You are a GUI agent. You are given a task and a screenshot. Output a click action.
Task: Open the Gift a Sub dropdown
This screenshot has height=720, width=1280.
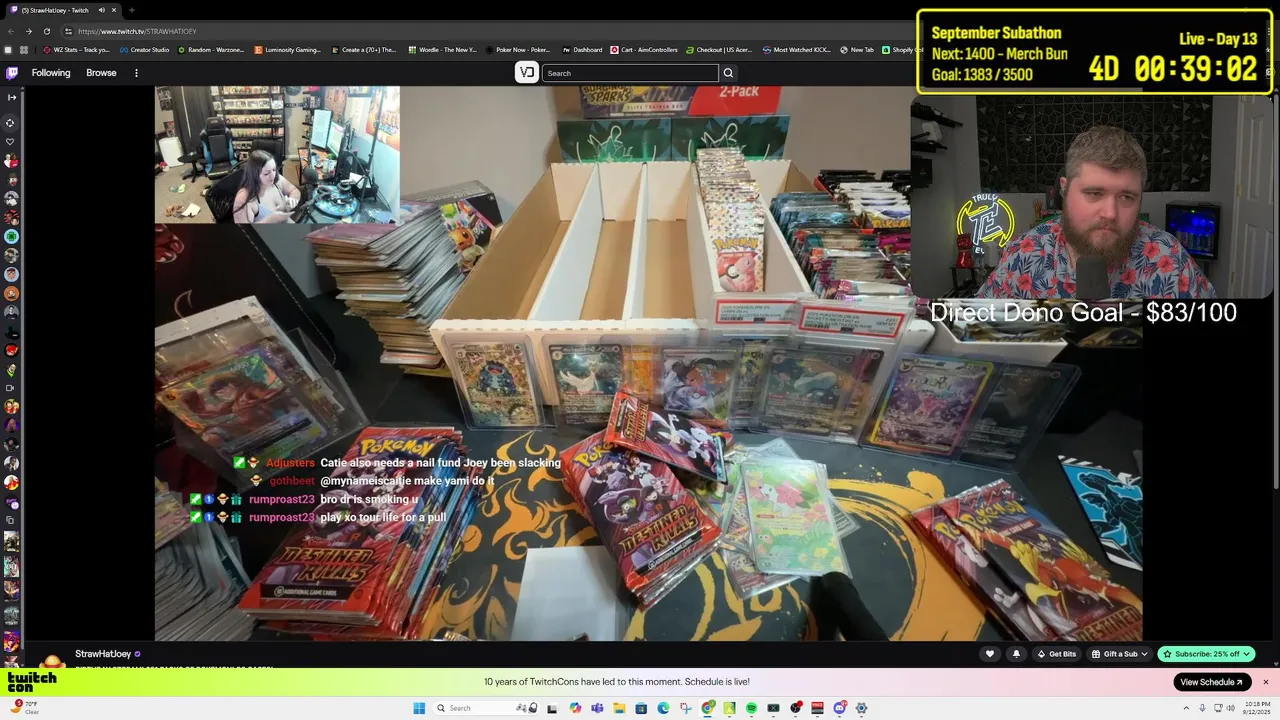1120,654
